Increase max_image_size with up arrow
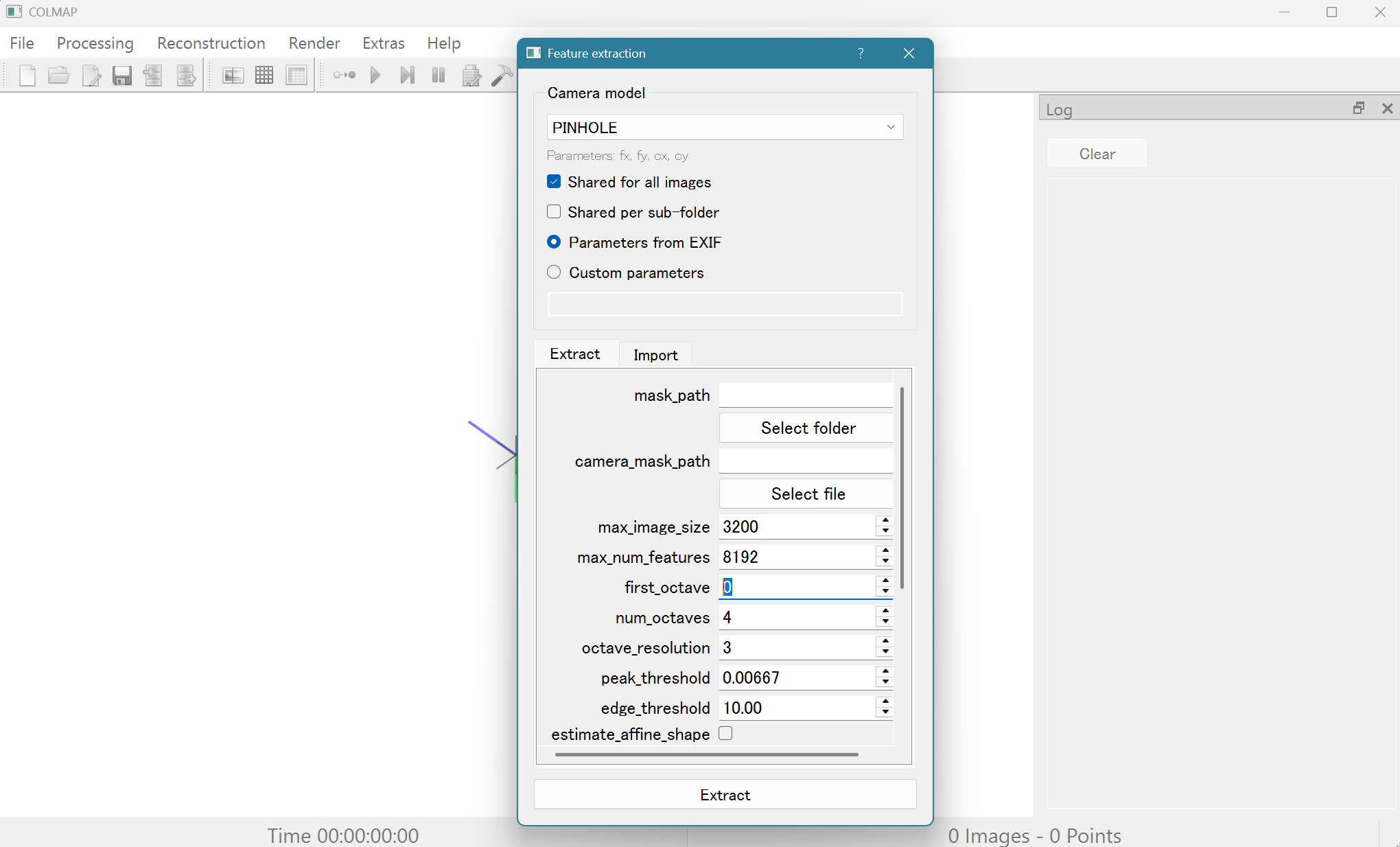This screenshot has height=847, width=1400. 885,522
